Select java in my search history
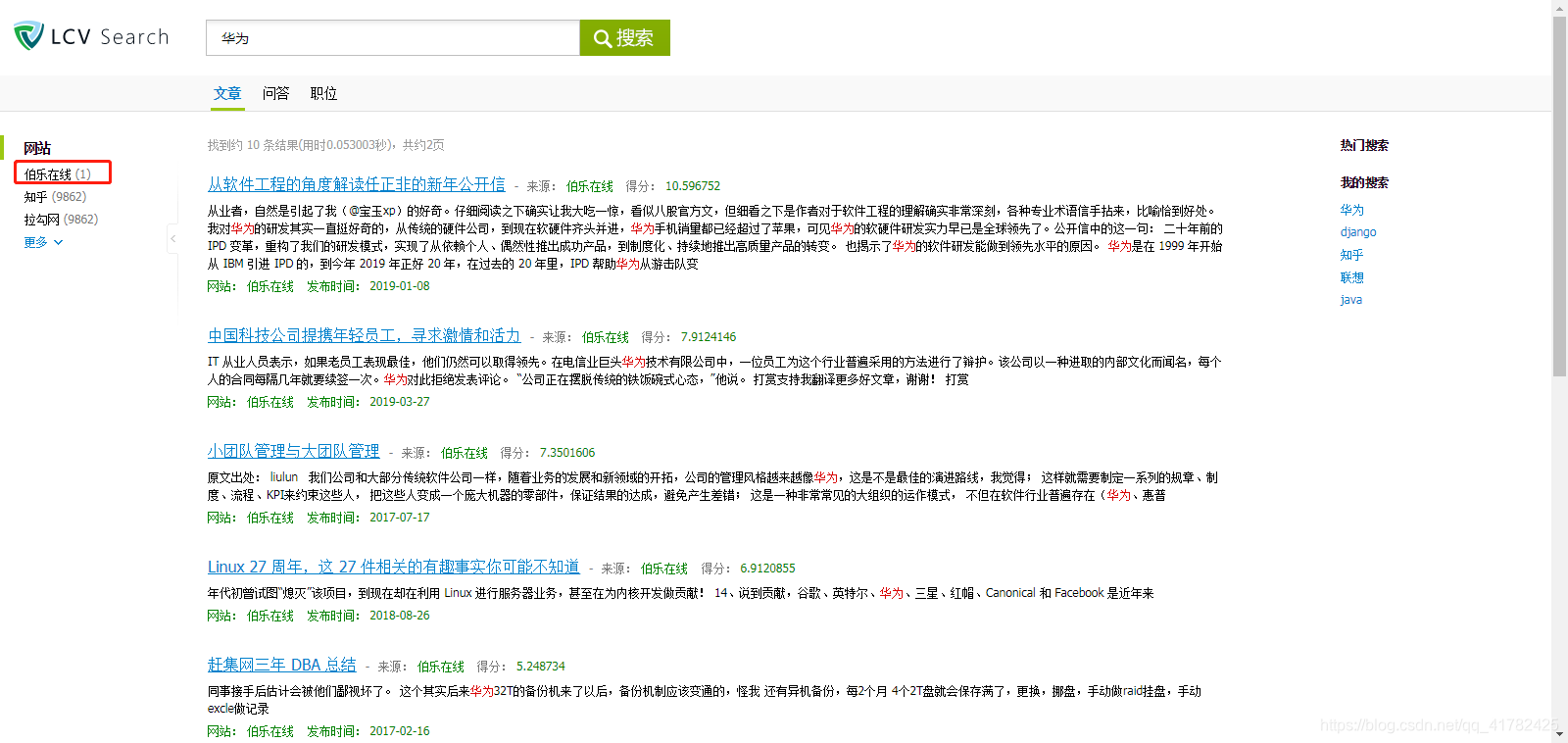Image resolution: width=1568 pixels, height=743 pixels. (1350, 299)
